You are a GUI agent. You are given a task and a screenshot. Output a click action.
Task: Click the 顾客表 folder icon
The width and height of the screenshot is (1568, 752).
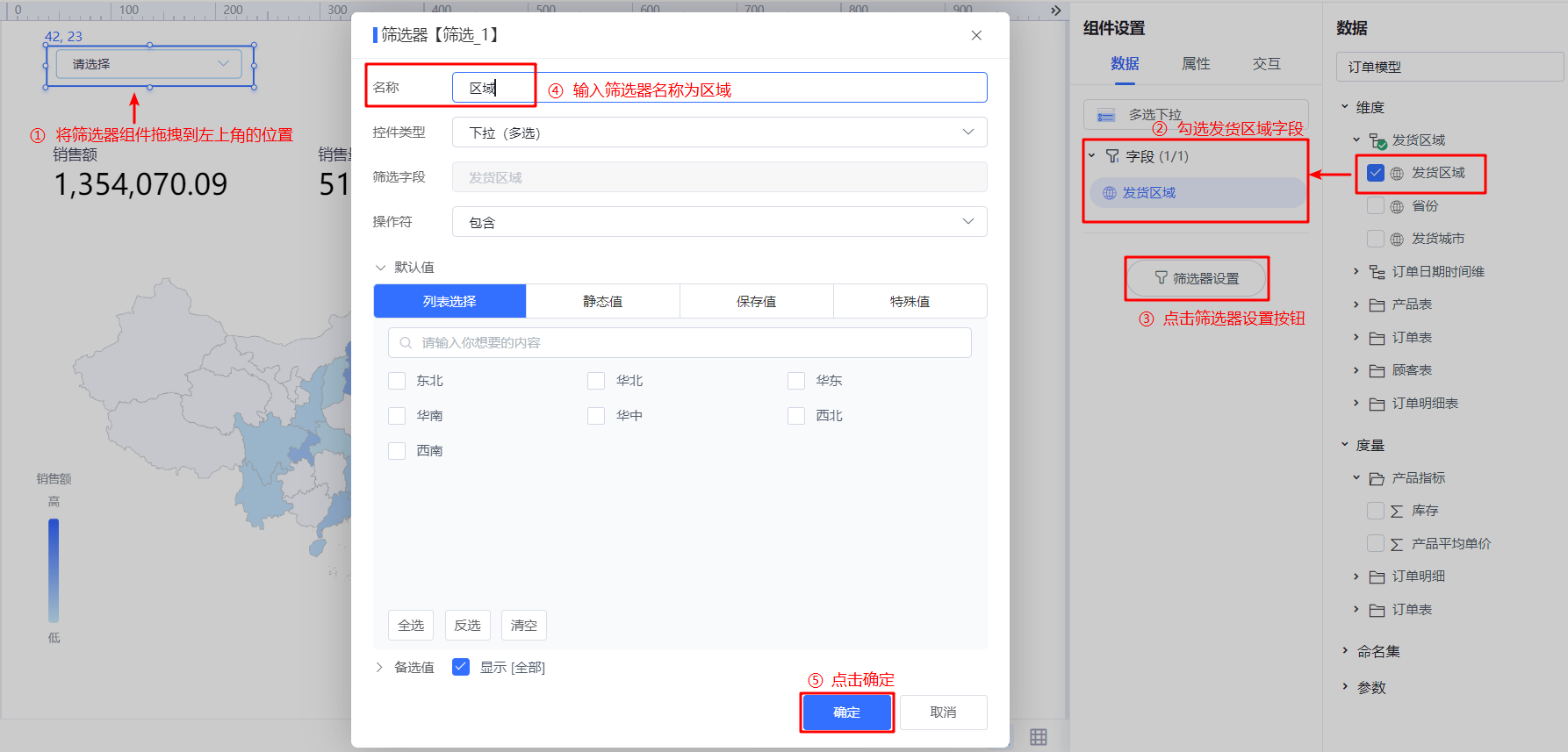1377,370
